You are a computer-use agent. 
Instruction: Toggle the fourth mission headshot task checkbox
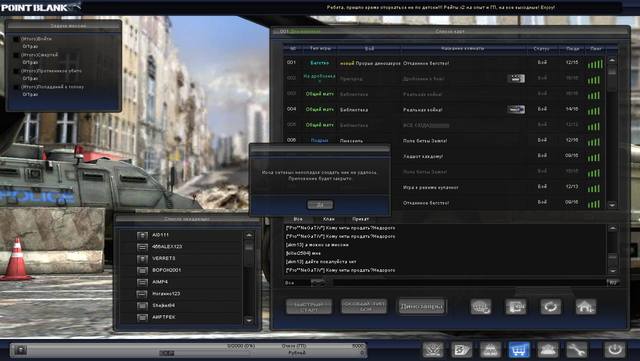click(16, 87)
